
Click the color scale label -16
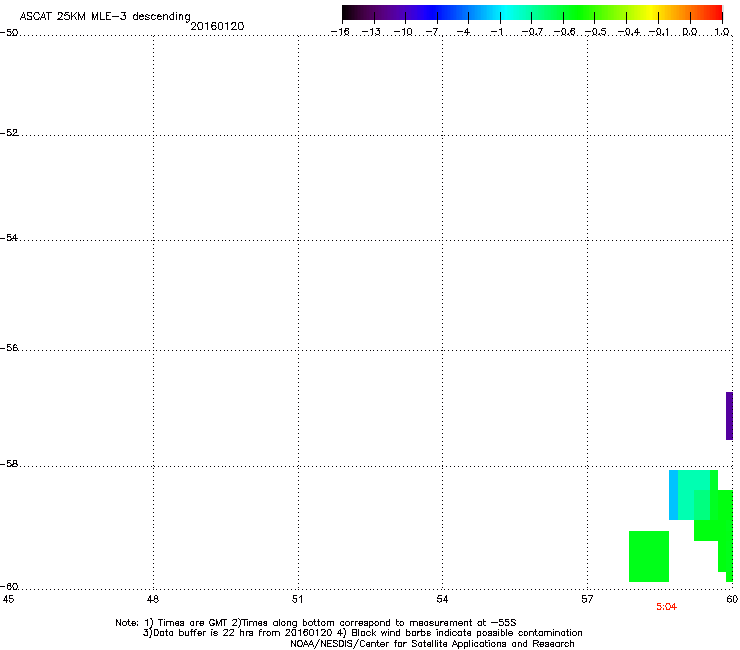[x=340, y=32]
